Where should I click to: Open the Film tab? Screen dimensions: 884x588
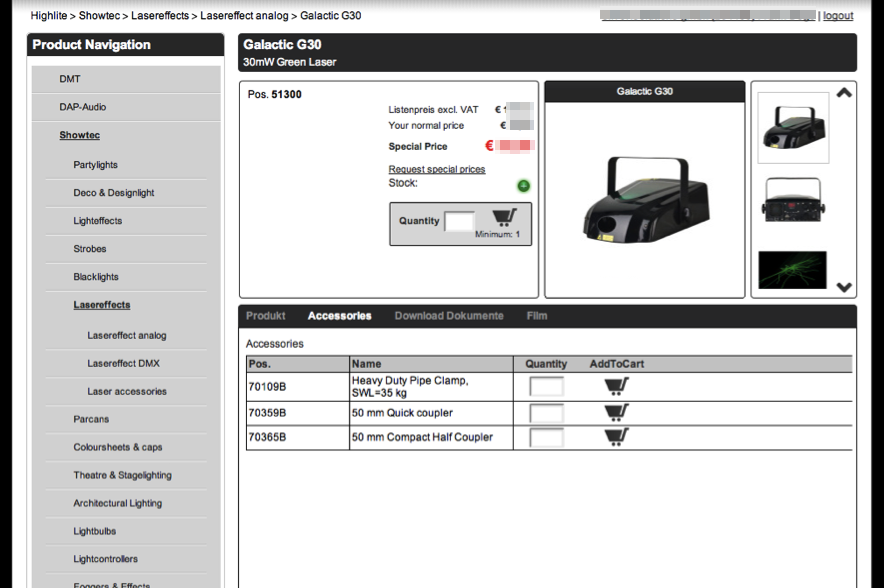click(537, 316)
